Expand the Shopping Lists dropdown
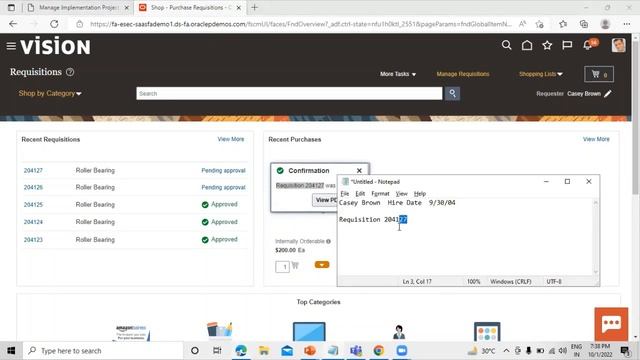 pos(541,74)
